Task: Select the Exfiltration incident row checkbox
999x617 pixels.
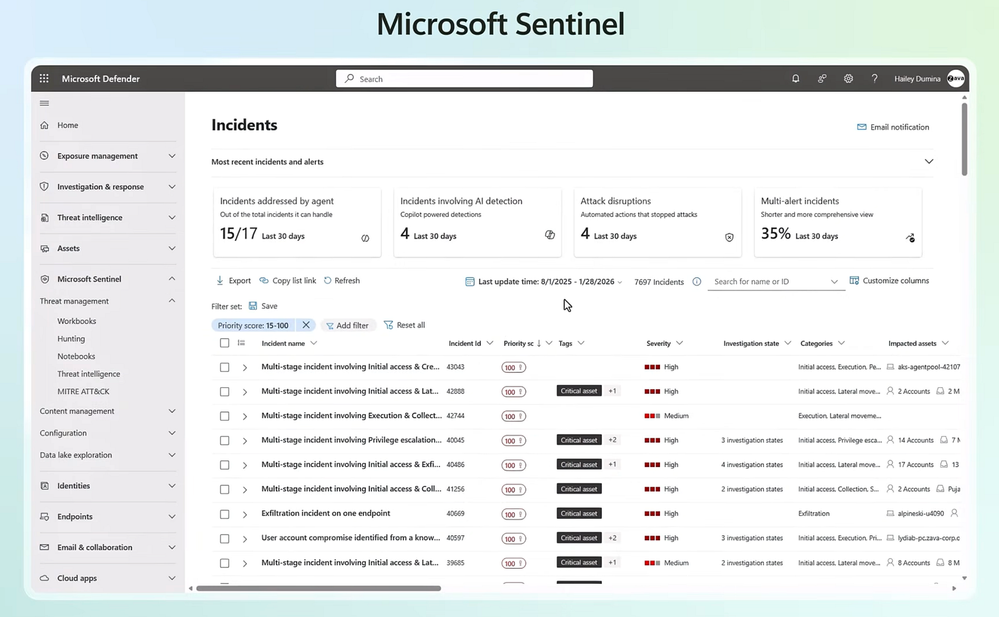Action: point(224,514)
